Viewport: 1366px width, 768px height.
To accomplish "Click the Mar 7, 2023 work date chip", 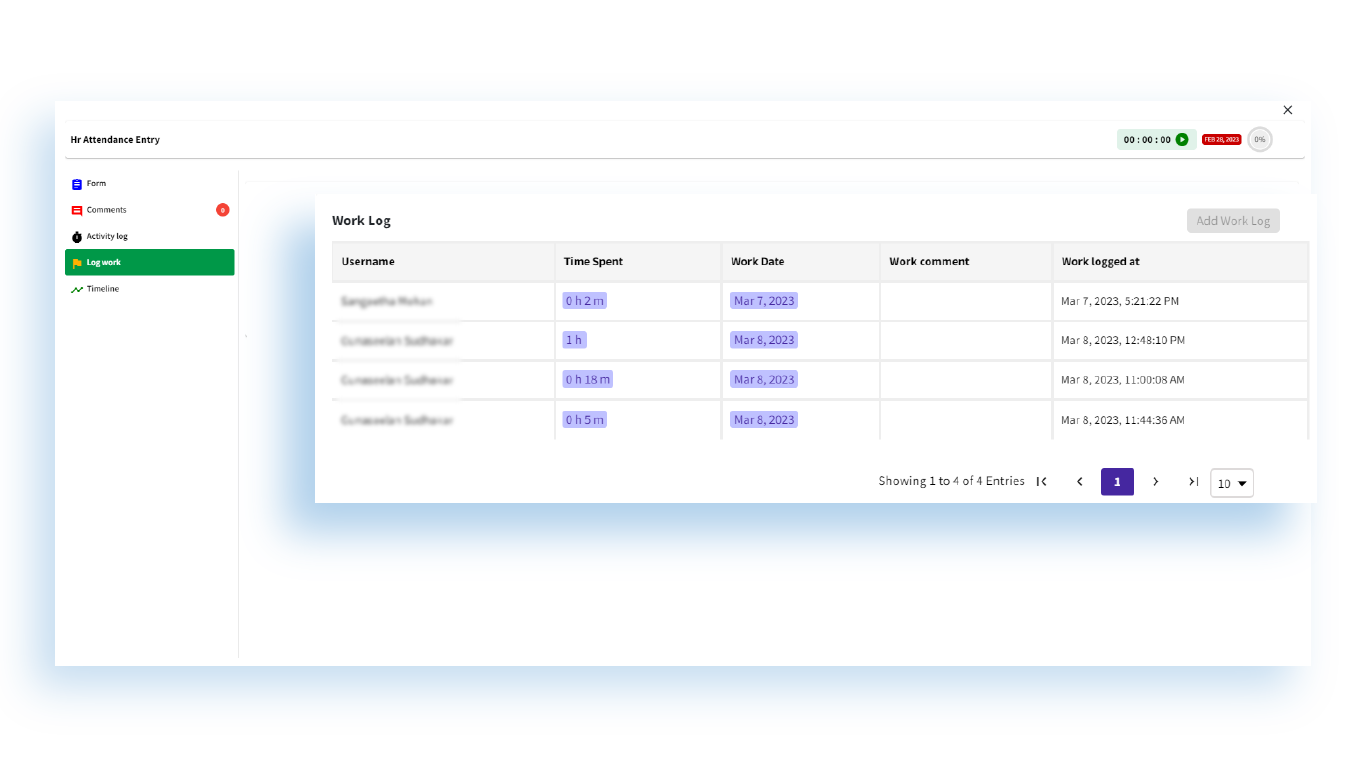I will pyautogui.click(x=763, y=300).
